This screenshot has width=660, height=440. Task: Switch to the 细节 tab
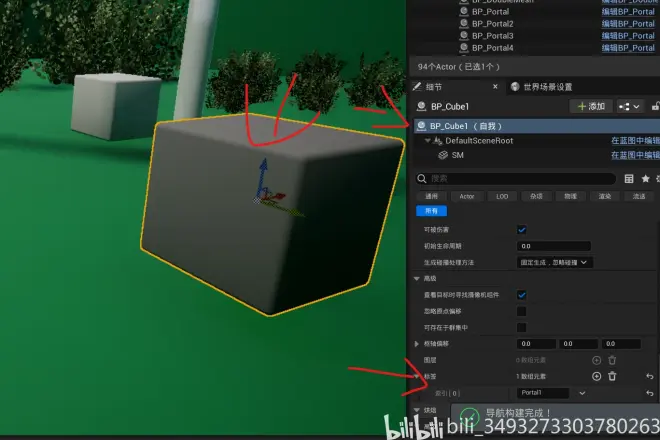[434, 87]
